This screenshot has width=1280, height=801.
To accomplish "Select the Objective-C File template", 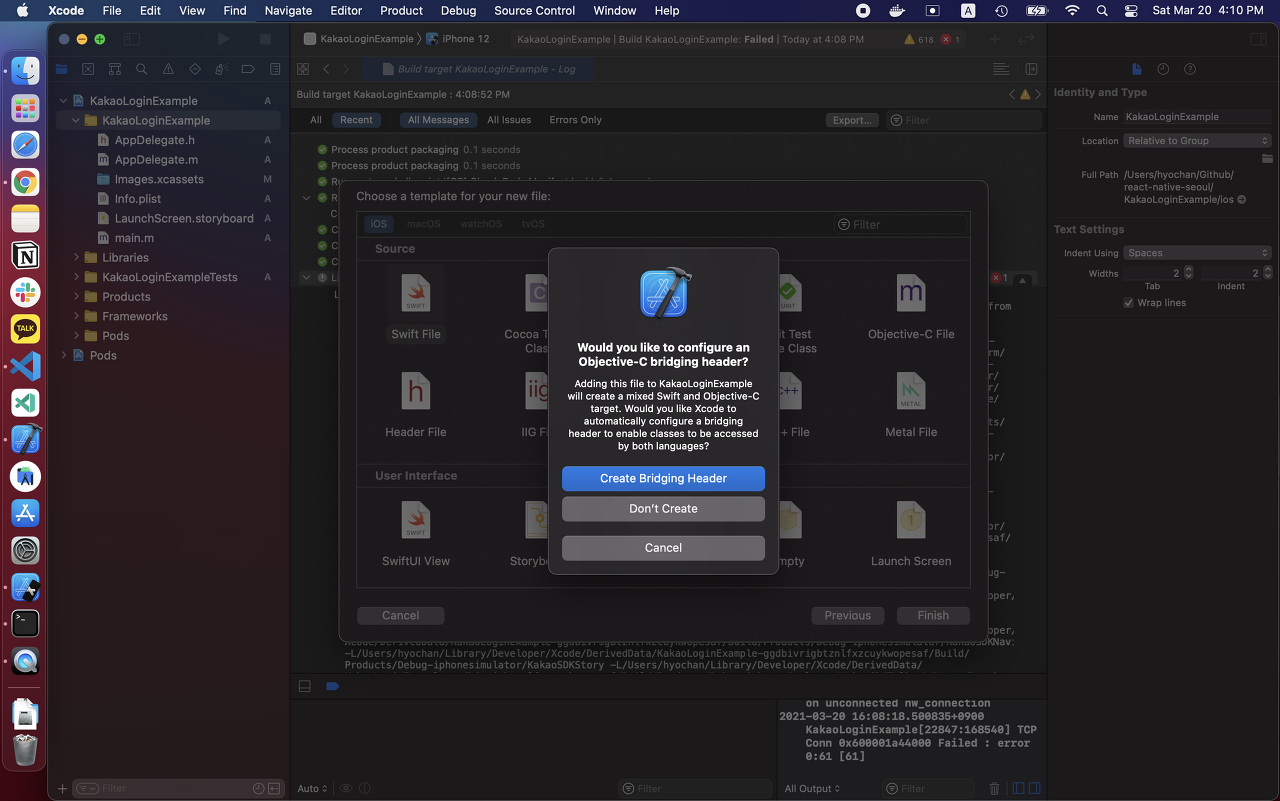I will [x=911, y=307].
